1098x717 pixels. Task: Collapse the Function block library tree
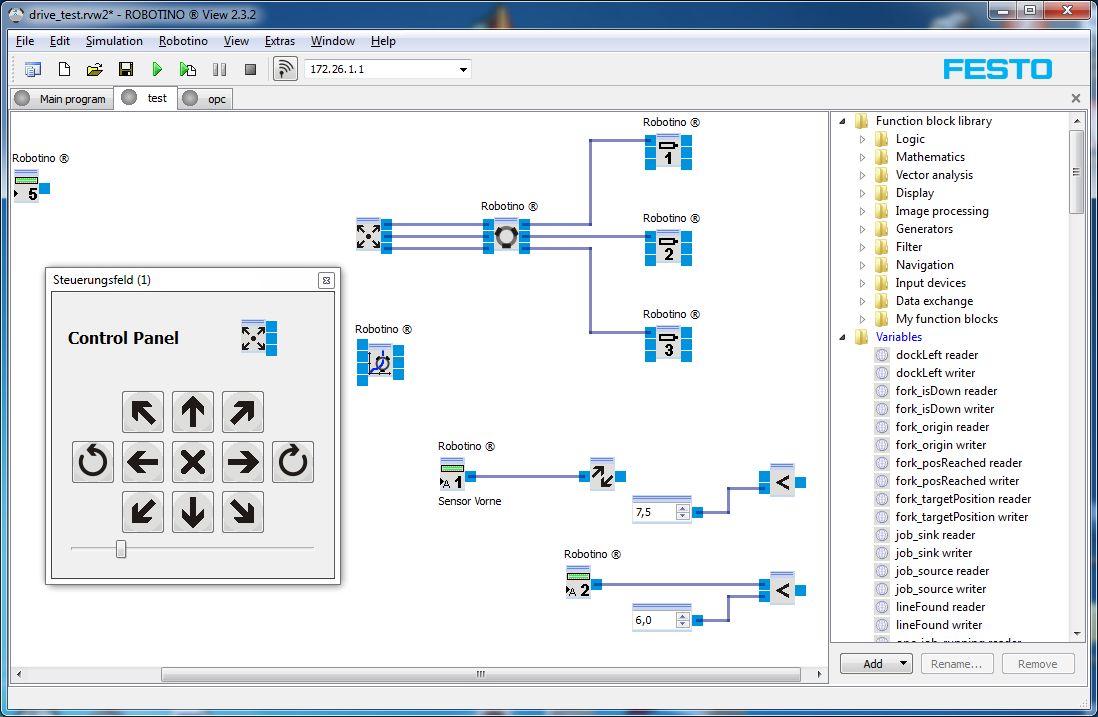pyautogui.click(x=842, y=121)
